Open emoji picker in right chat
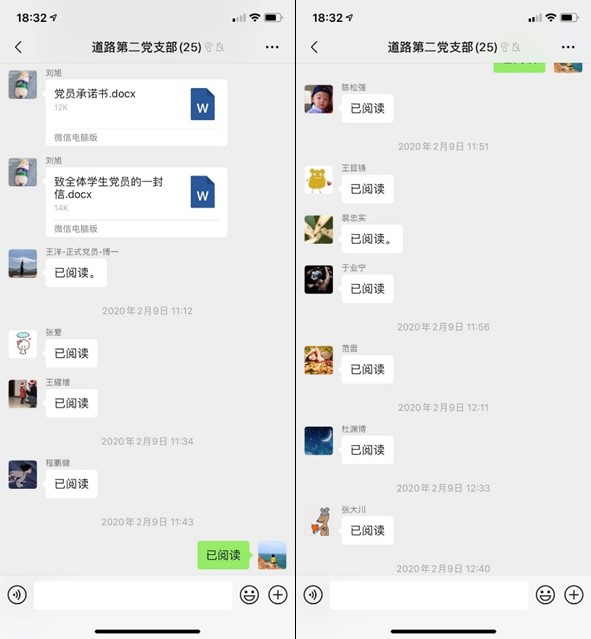 click(x=545, y=595)
